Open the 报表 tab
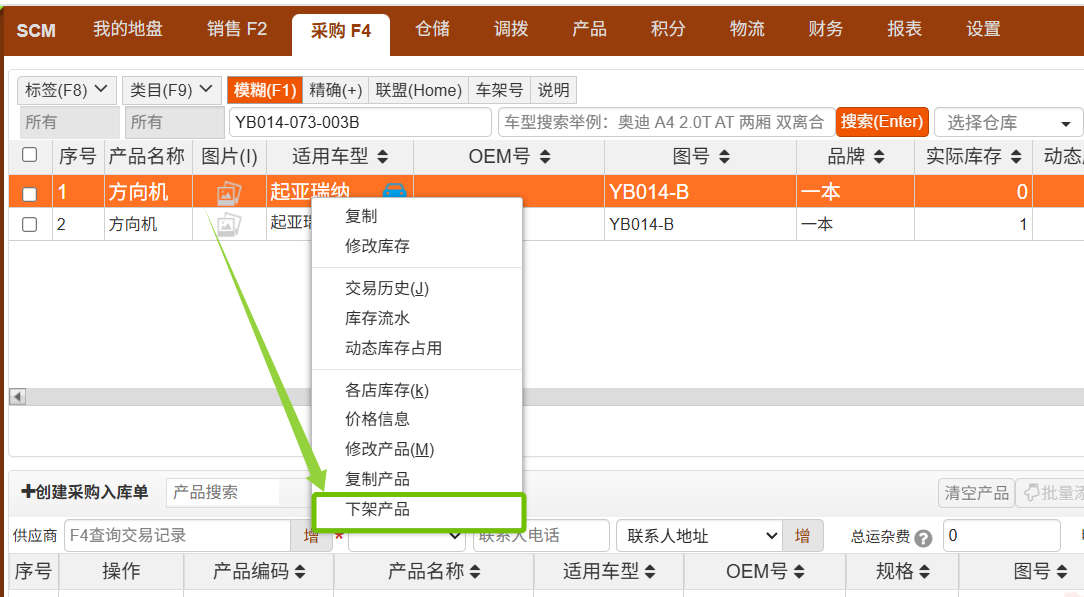 coord(904,29)
